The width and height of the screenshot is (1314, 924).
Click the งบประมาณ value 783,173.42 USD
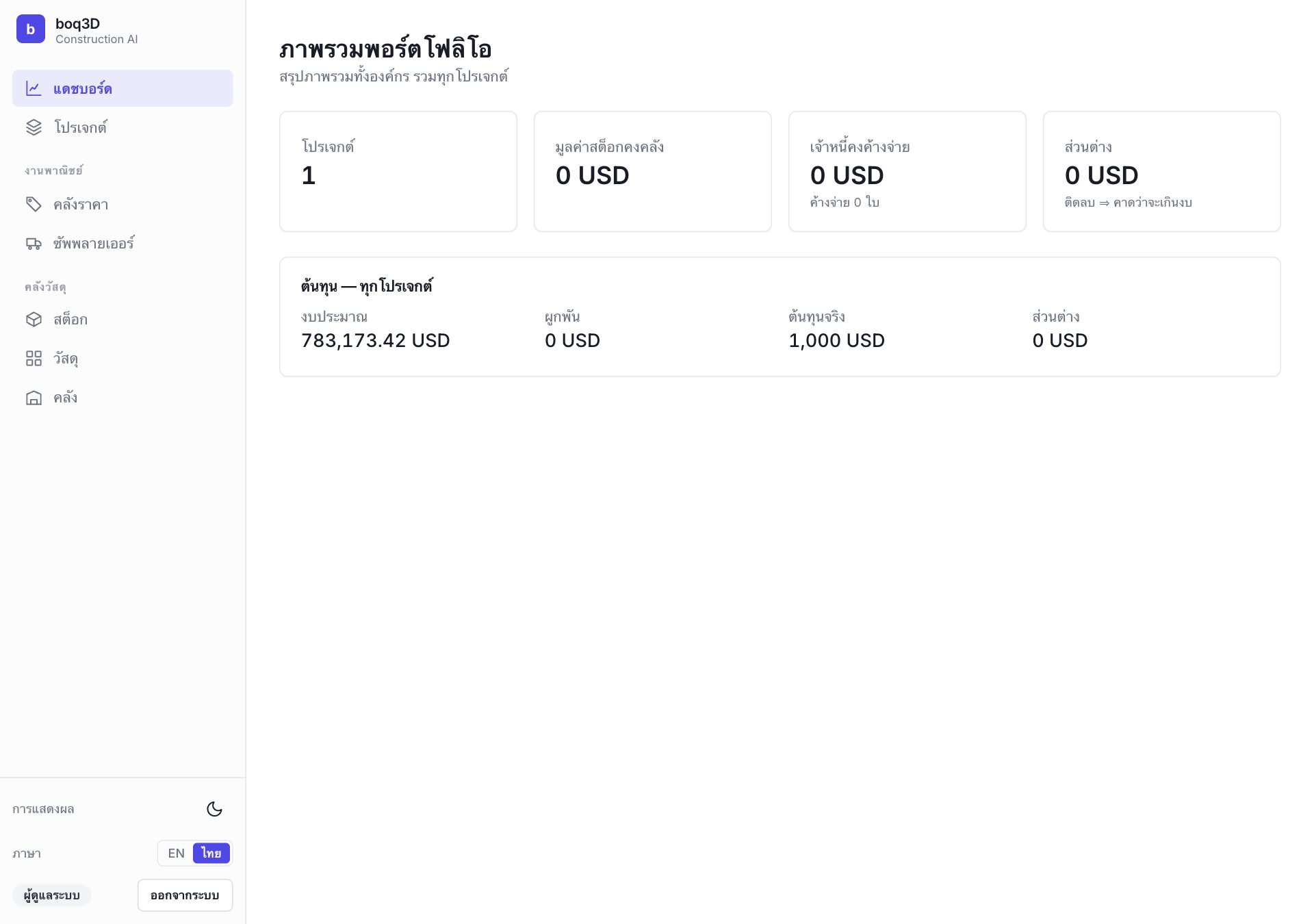[376, 341]
